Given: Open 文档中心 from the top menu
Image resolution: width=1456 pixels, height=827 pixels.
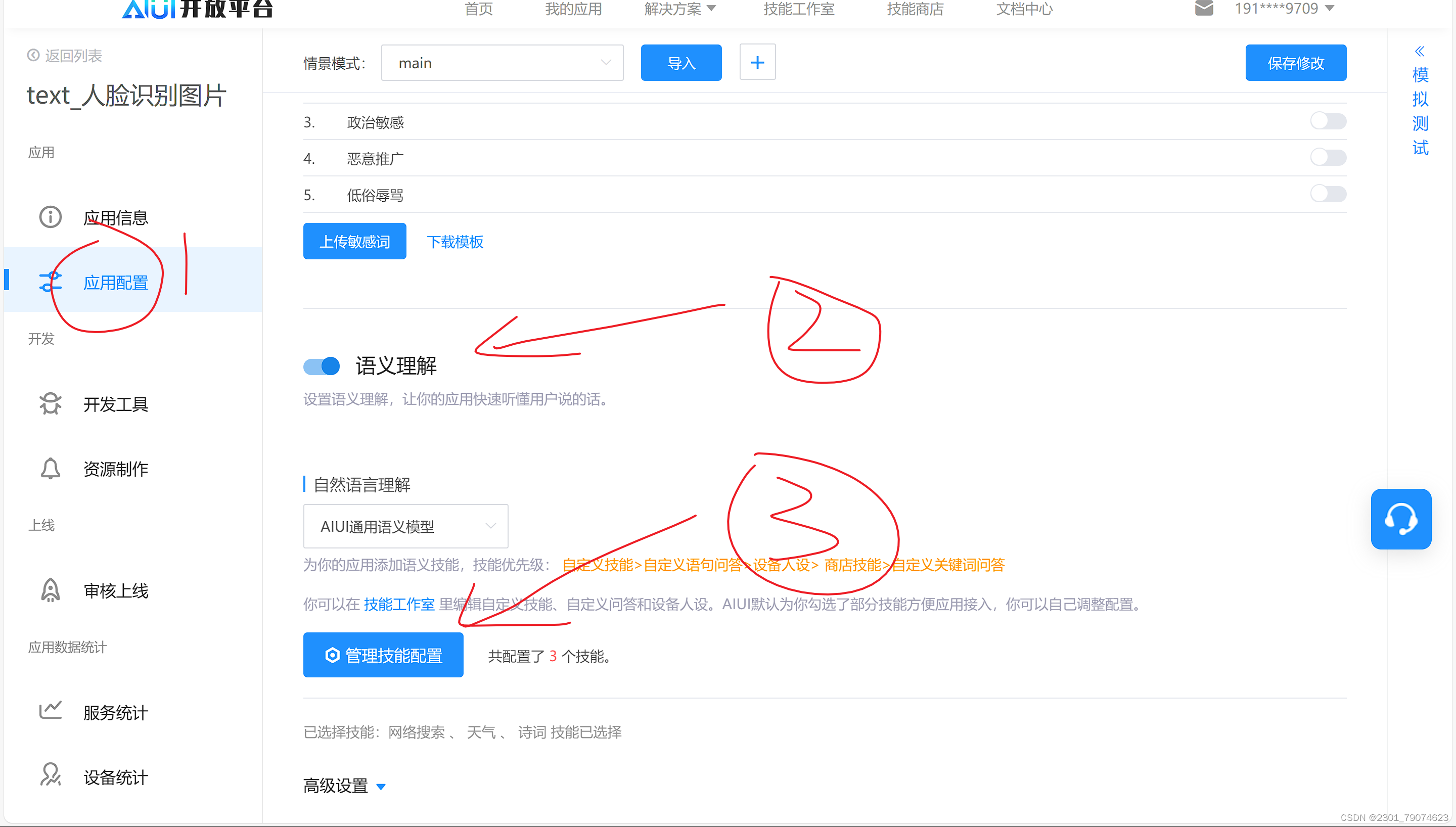Looking at the screenshot, I should [x=1023, y=9].
